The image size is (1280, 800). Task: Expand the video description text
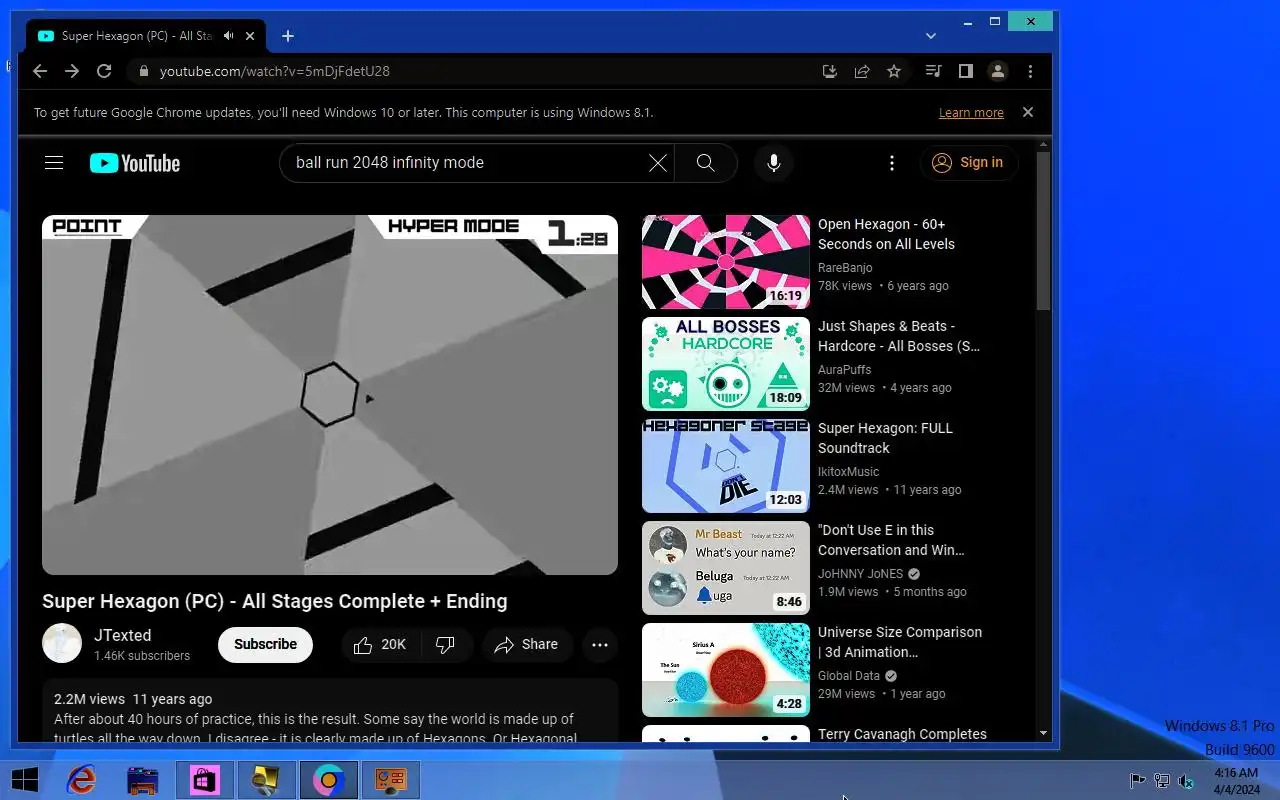point(316,729)
